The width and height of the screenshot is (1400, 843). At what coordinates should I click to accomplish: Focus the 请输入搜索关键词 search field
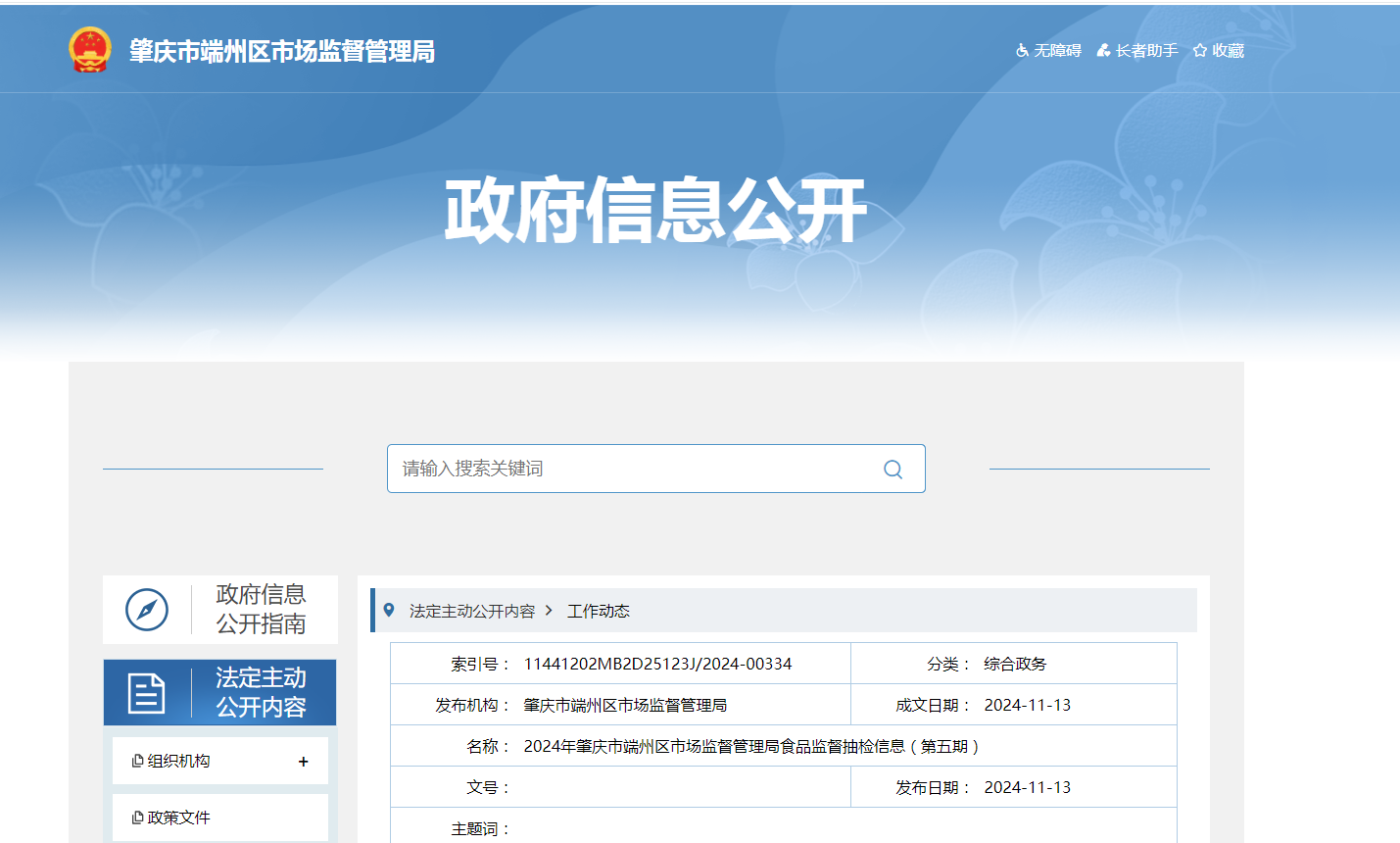pos(655,469)
